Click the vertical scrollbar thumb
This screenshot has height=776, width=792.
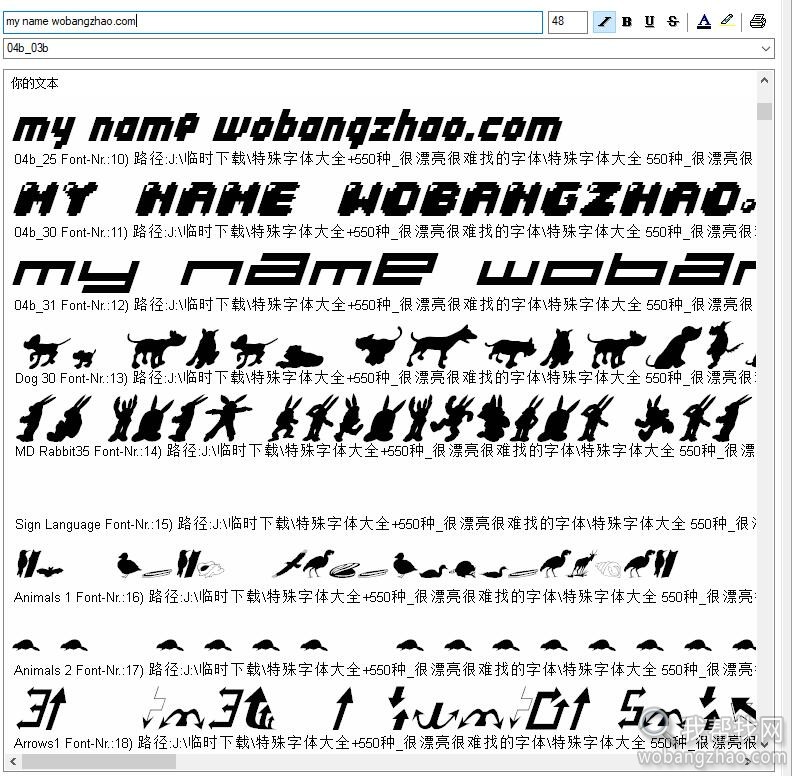[x=764, y=111]
